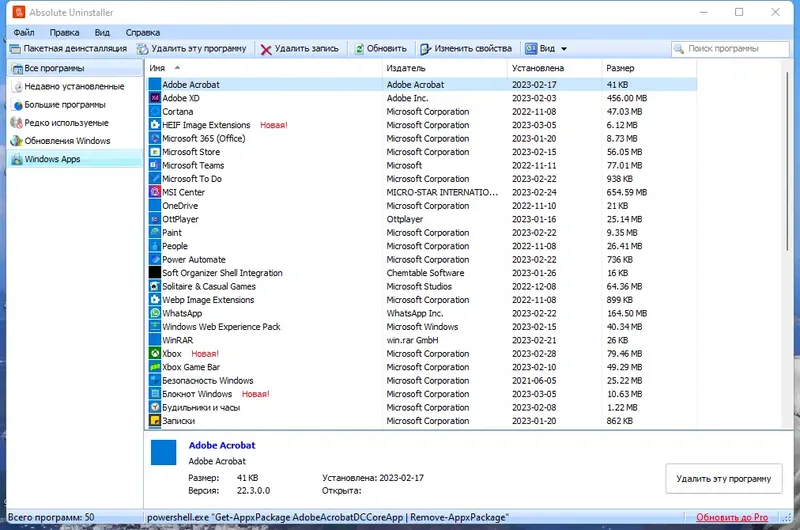This screenshot has width=800, height=530.
Task: Select Soft Organizer Shell Integration row
Action: [x=422, y=273]
